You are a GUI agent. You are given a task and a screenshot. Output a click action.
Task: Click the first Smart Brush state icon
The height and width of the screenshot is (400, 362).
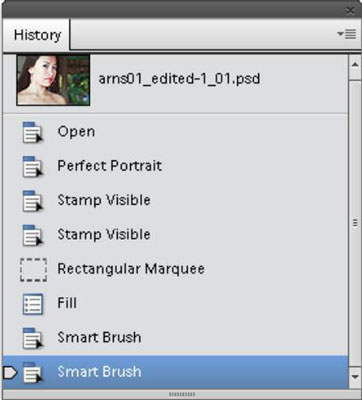pos(33,338)
